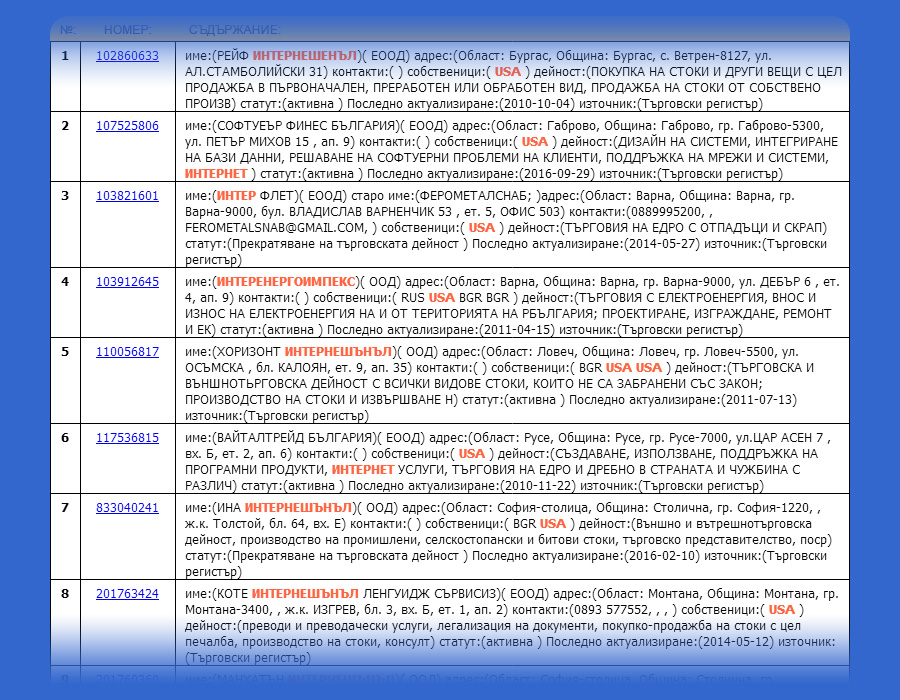This screenshot has width=900, height=700.
Task: Click date 2016-09-29 in row 2
Action: 557,174
